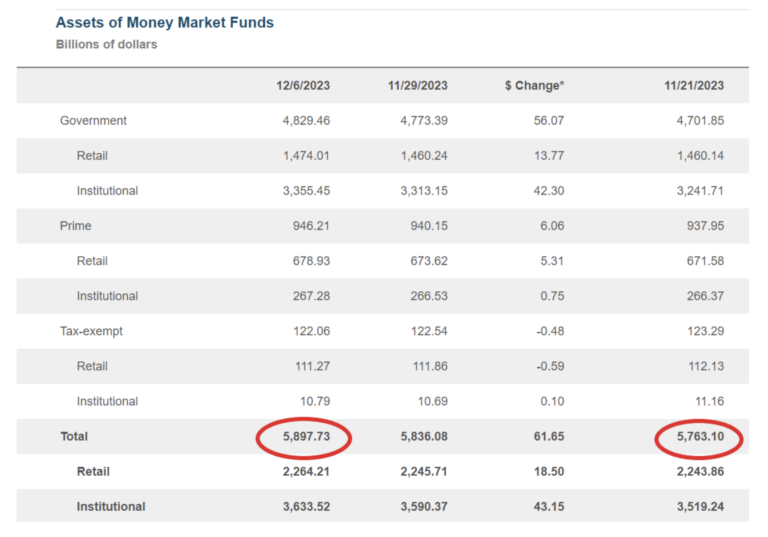The width and height of the screenshot is (768, 537).
Task: Click the circled total value 5,897.73
Action: tap(306, 437)
